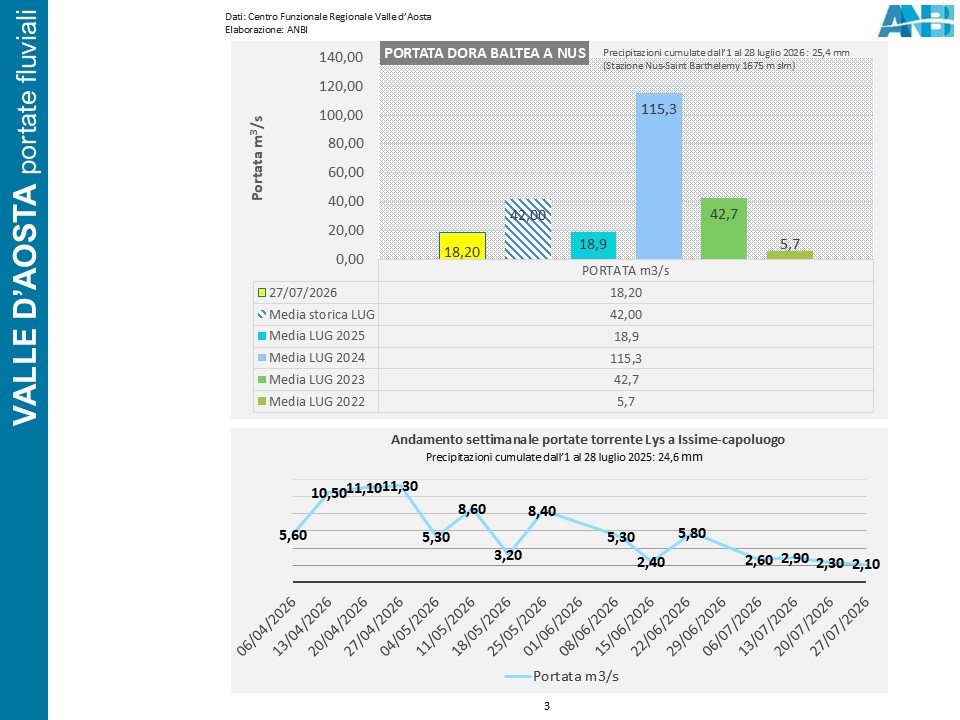Click the Portata m3/s line chart legend
The image size is (960, 720).
coord(561,676)
